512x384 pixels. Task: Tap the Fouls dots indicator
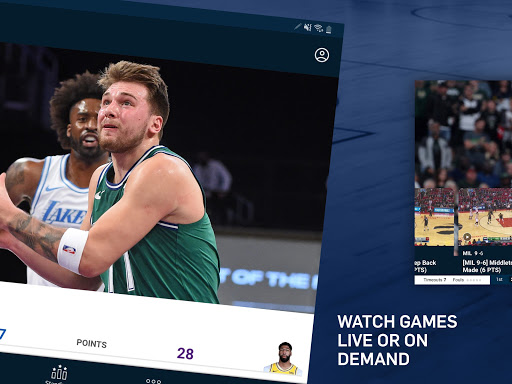tap(467, 280)
